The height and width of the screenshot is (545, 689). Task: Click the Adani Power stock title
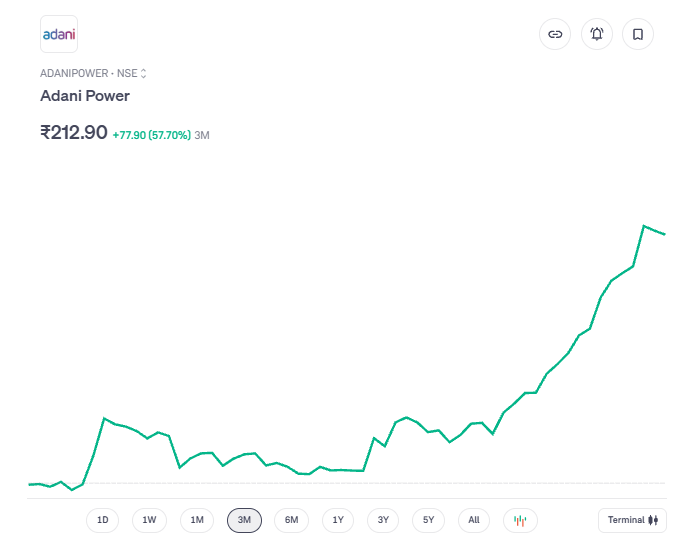[x=85, y=96]
